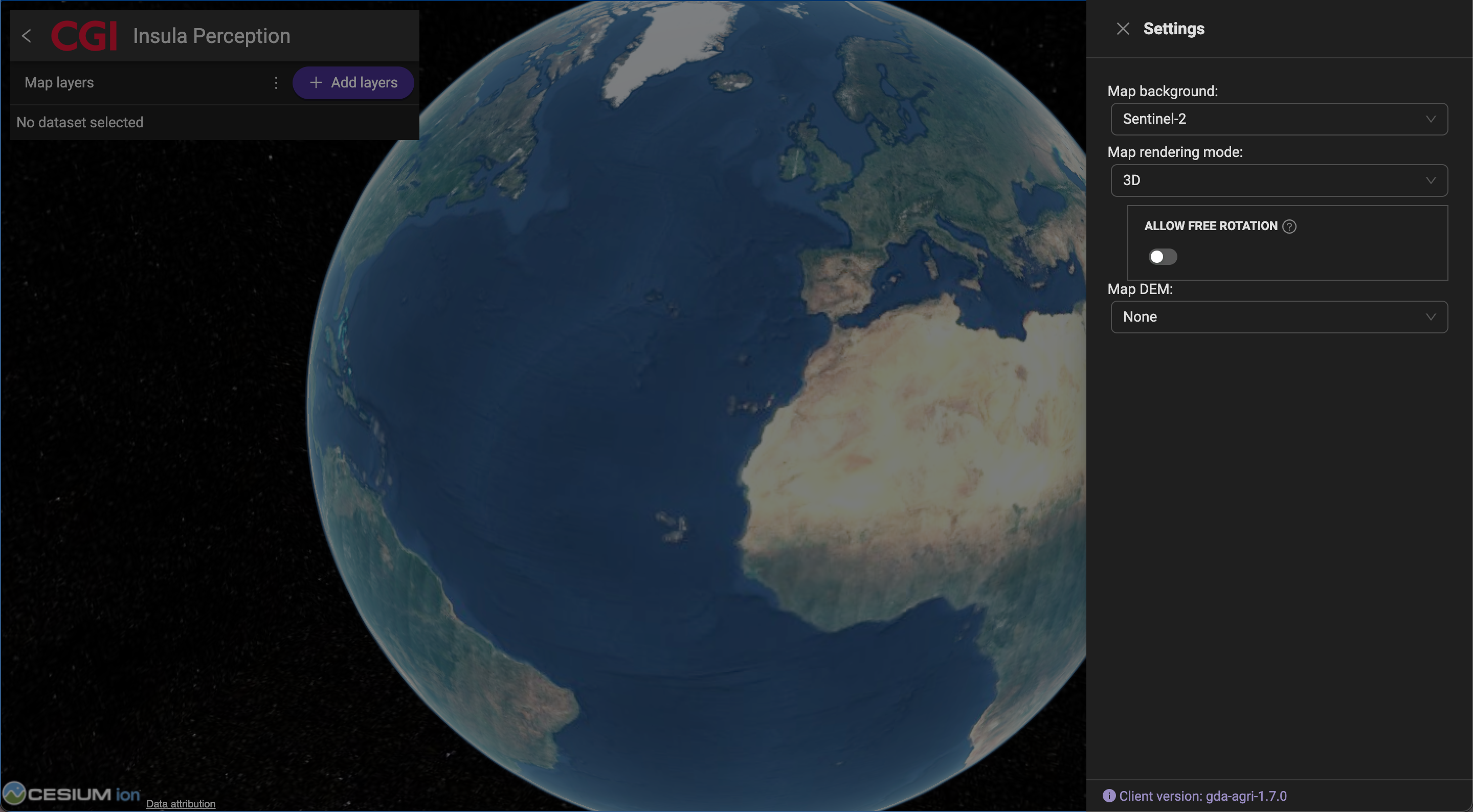
Task: Click the chevron arrow in Map background dropdown
Action: 1430,119
